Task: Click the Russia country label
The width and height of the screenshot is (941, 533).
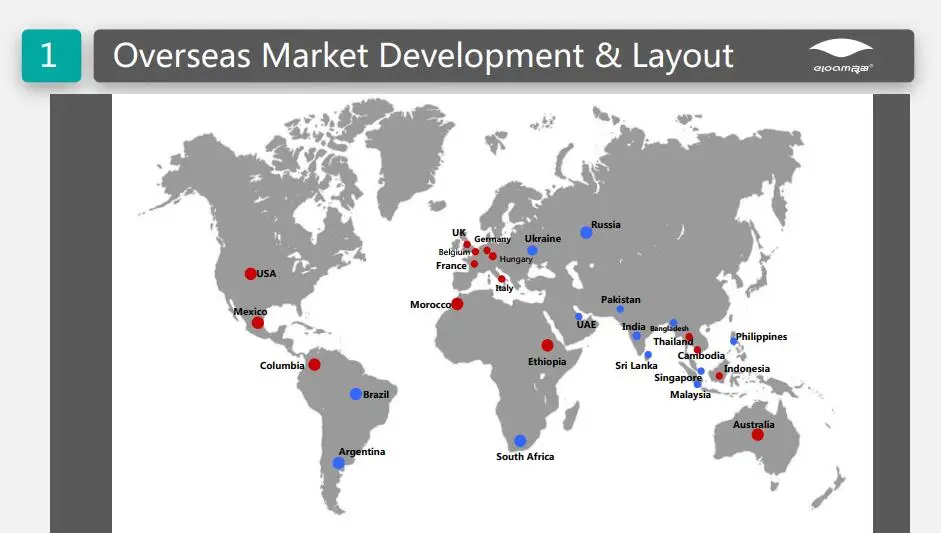Action: 606,224
